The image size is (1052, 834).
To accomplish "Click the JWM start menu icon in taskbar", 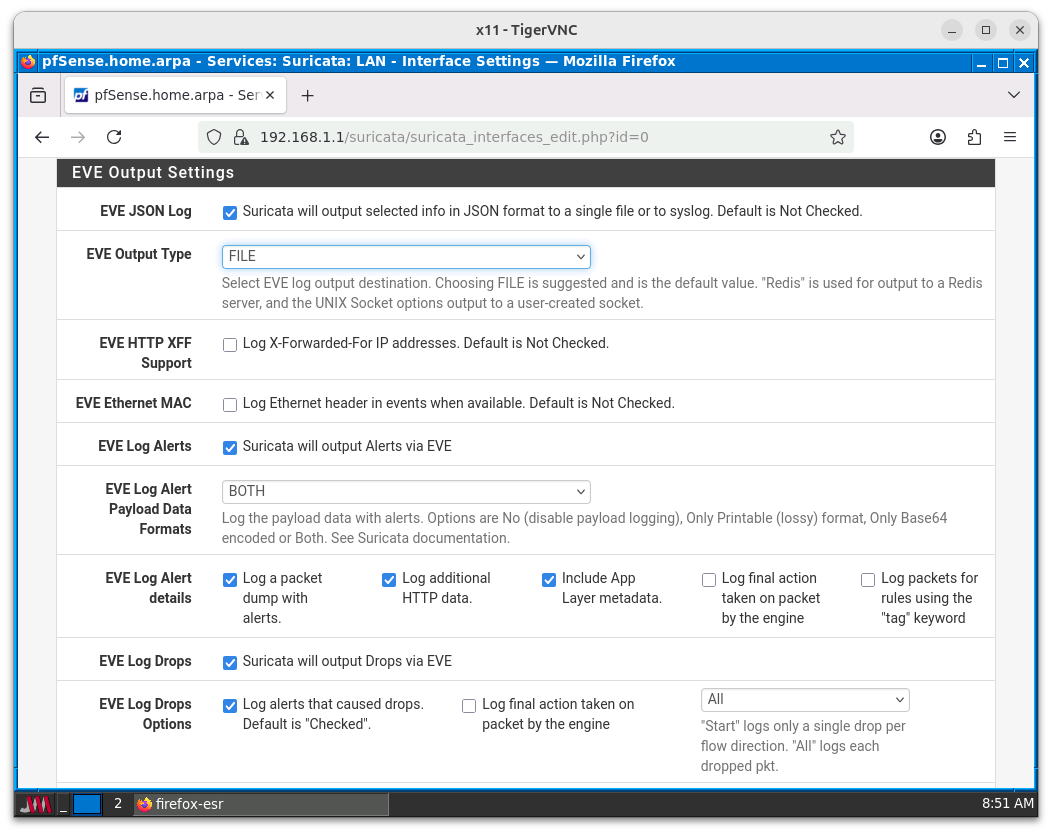I will coord(35,804).
